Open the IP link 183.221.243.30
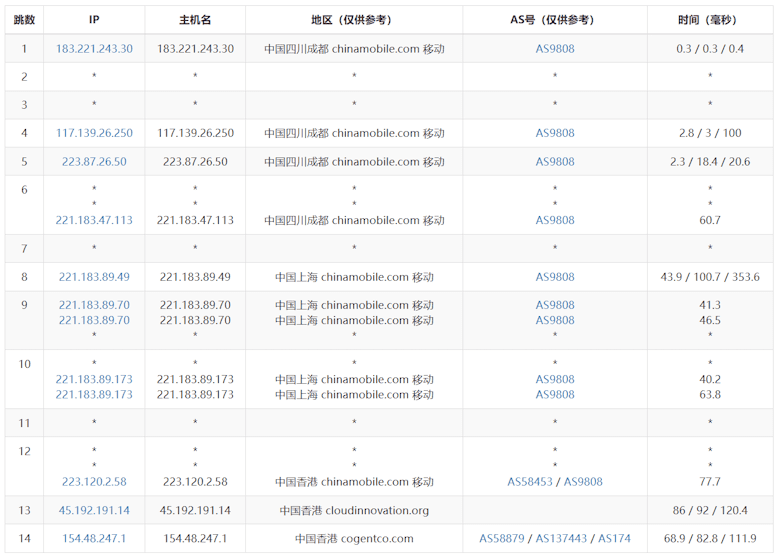The width and height of the screenshot is (780, 557). (x=94, y=49)
